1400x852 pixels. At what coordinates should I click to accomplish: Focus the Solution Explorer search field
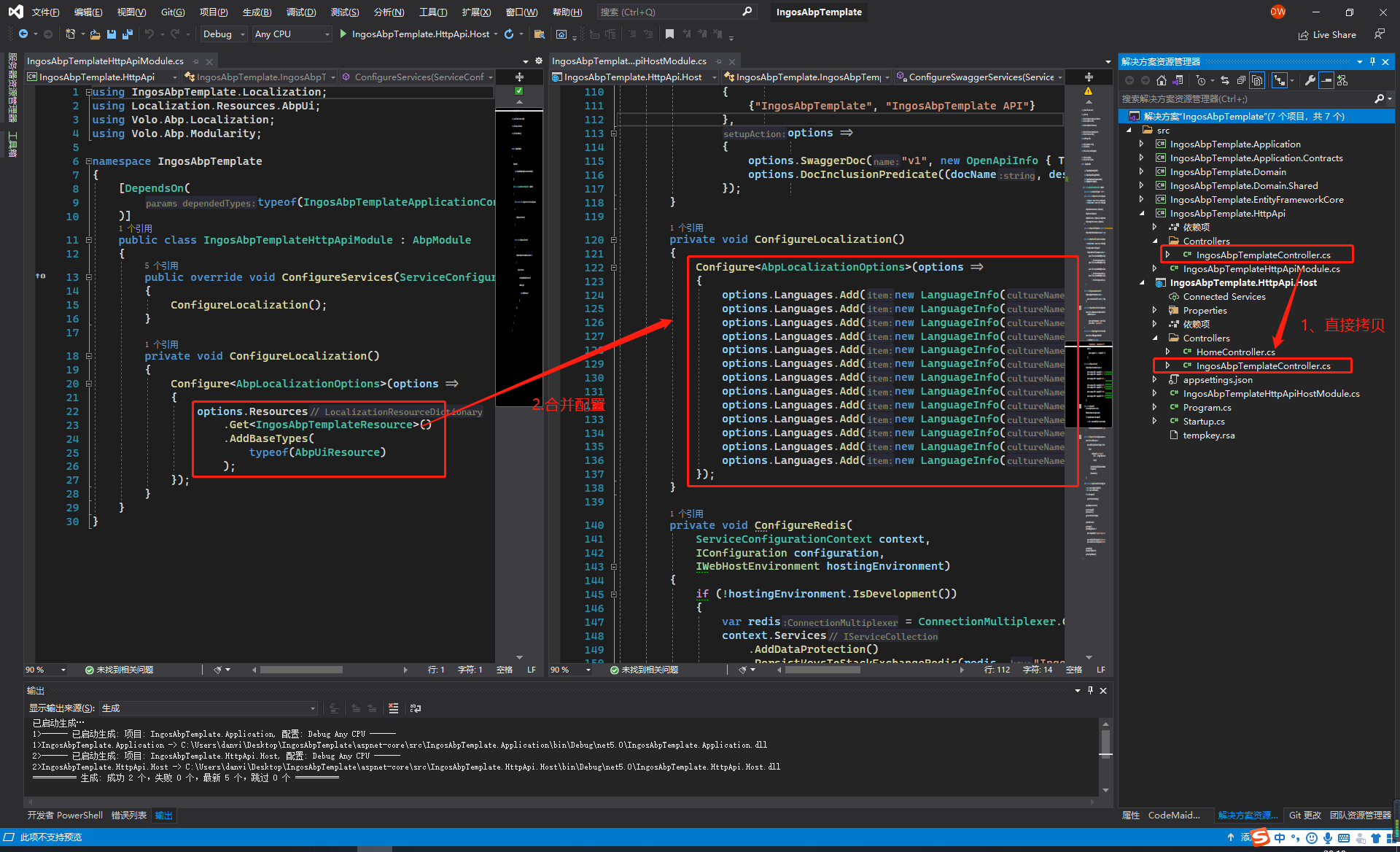point(1246,98)
